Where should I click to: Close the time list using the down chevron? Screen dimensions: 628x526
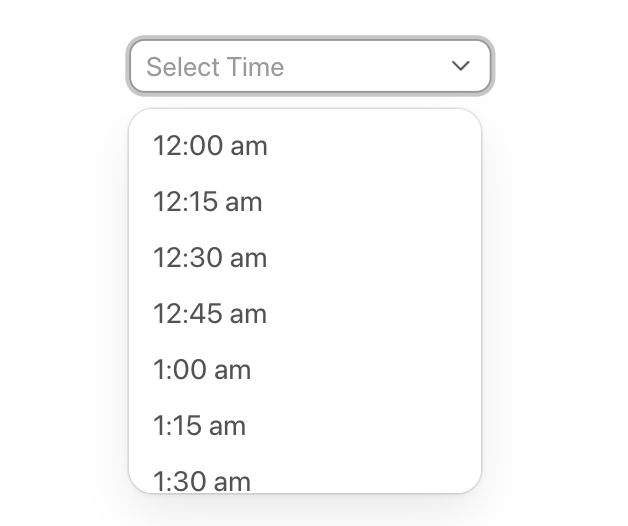pos(460,66)
